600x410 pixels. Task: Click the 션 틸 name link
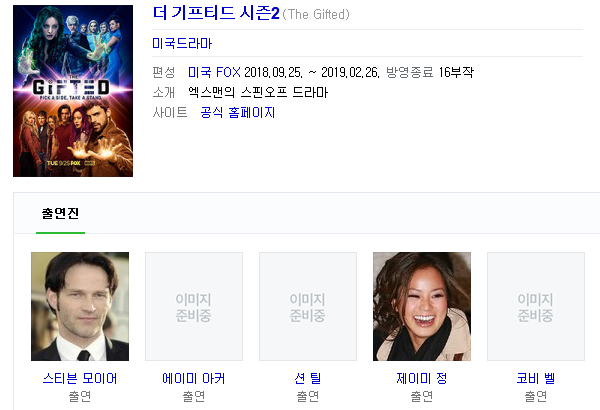[x=308, y=378]
